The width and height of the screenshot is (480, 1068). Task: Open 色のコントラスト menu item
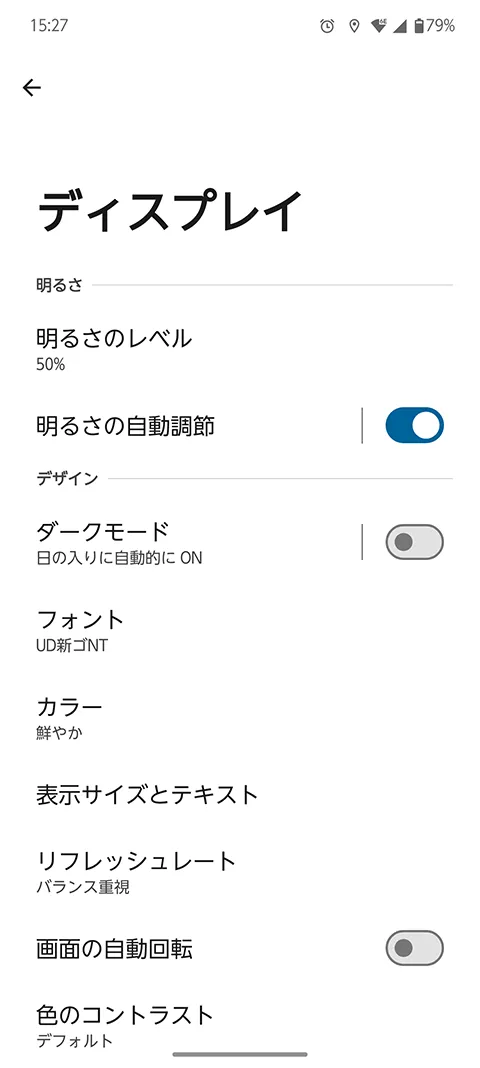240,1026
